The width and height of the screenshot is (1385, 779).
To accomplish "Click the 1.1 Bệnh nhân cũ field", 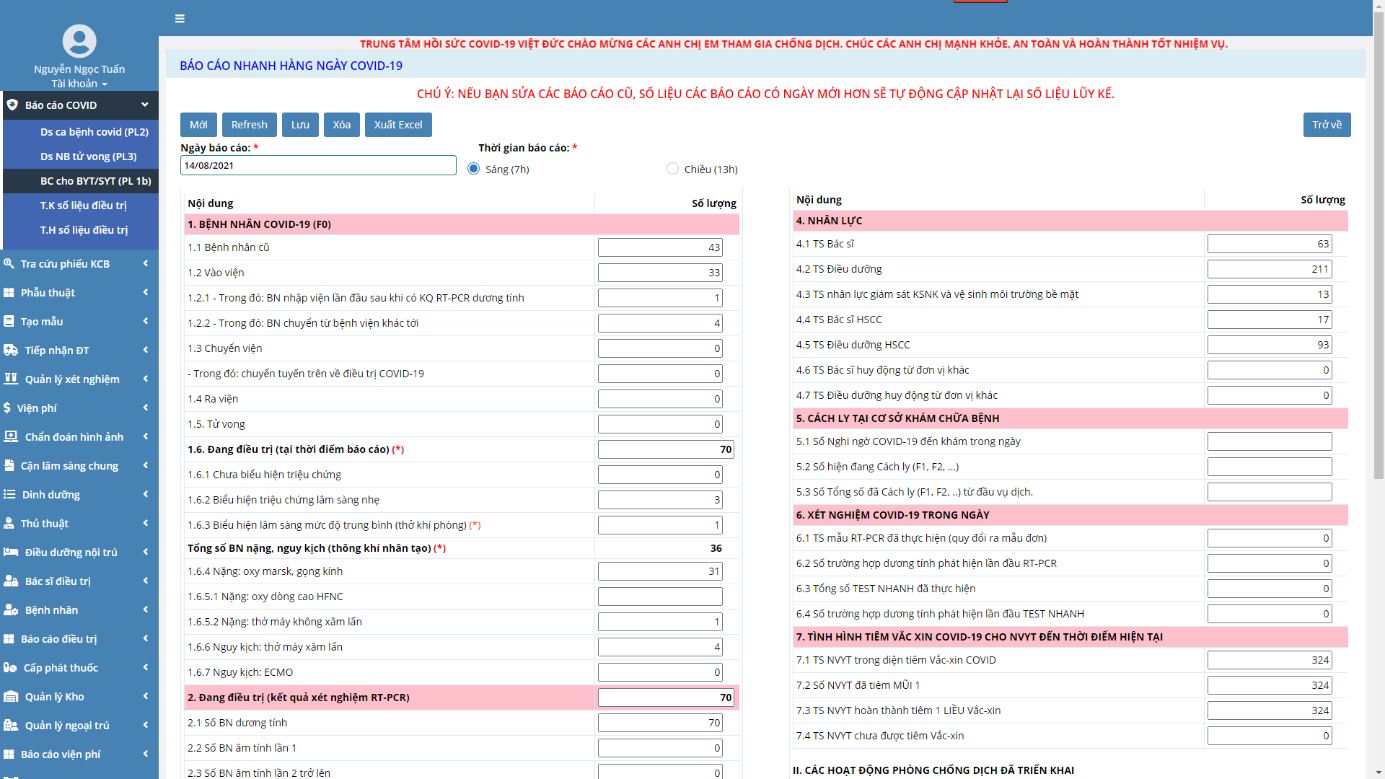I will coord(660,247).
